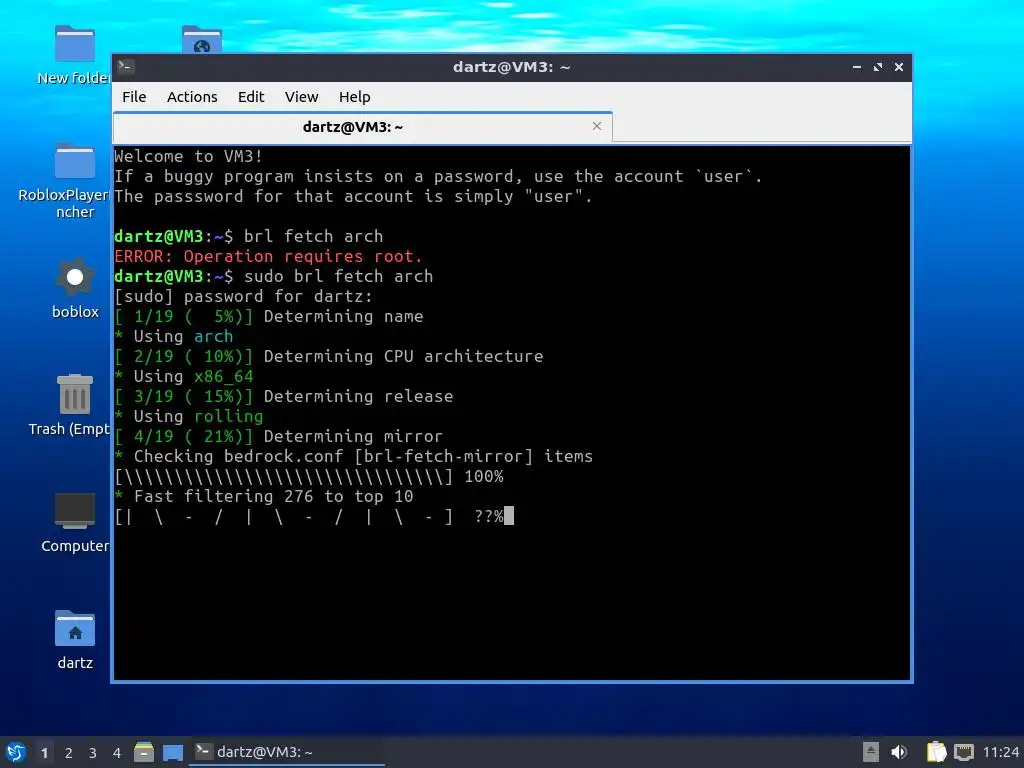Viewport: 1024px width, 768px height.
Task: Close the dartz@VM3: ~ terminal tab
Action: click(x=596, y=126)
